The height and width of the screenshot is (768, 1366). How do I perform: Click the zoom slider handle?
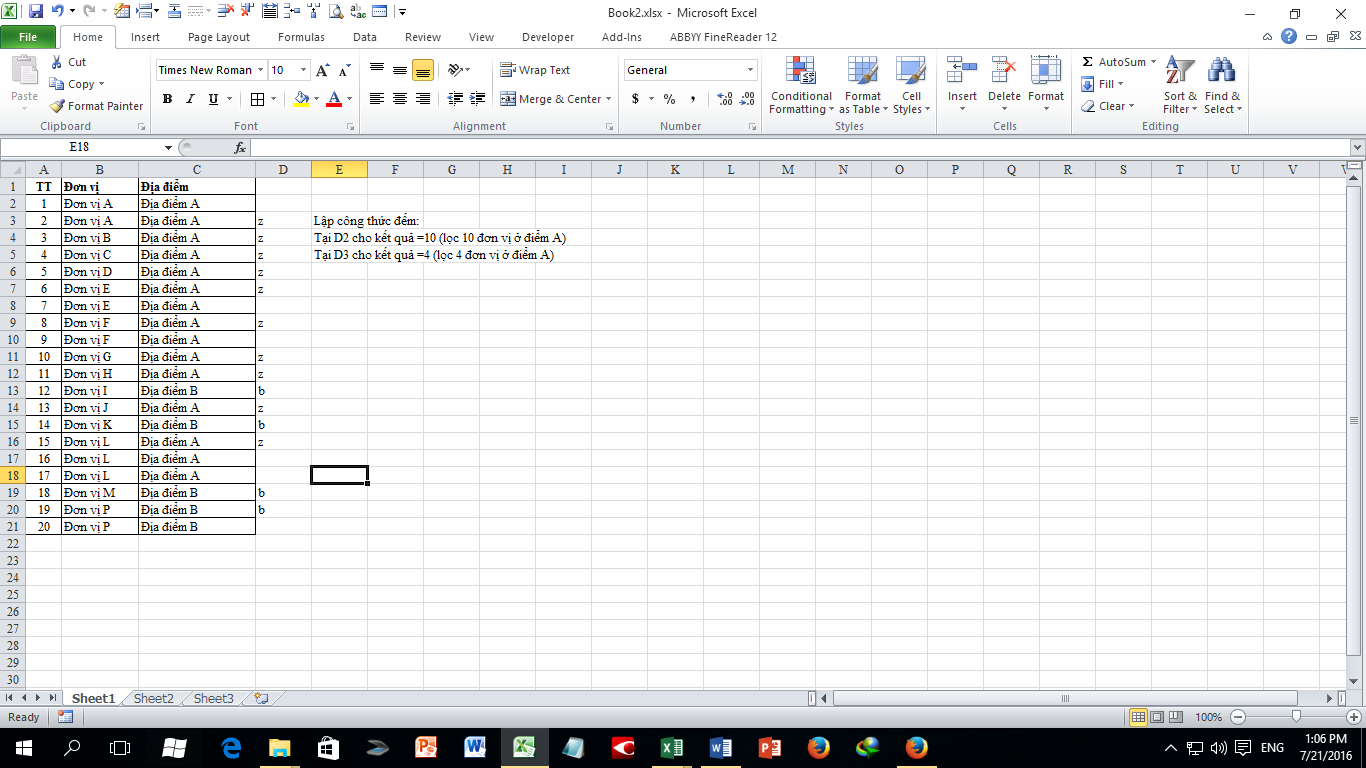(1296, 717)
